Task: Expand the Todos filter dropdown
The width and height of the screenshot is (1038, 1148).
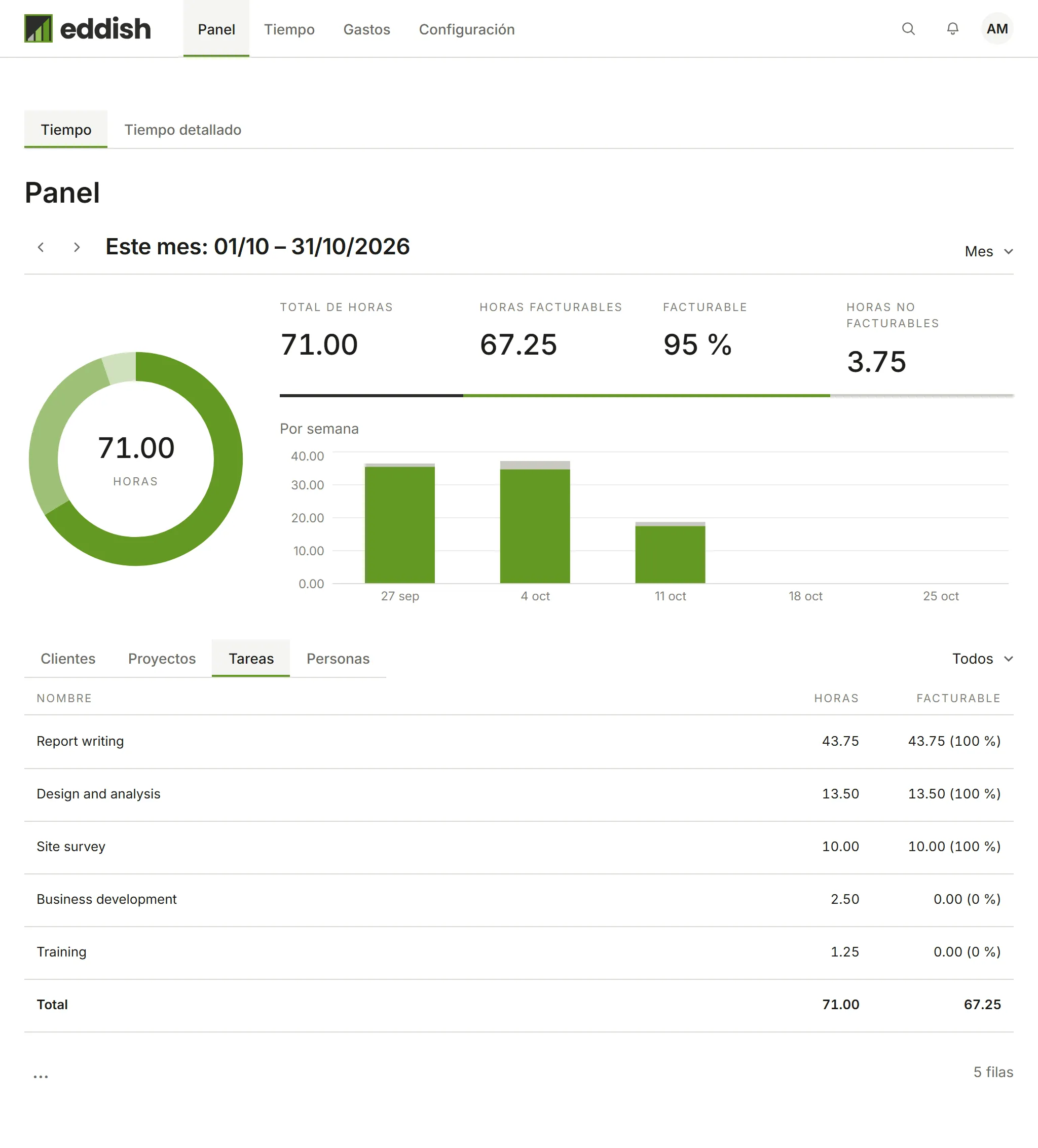Action: pyautogui.click(x=982, y=658)
